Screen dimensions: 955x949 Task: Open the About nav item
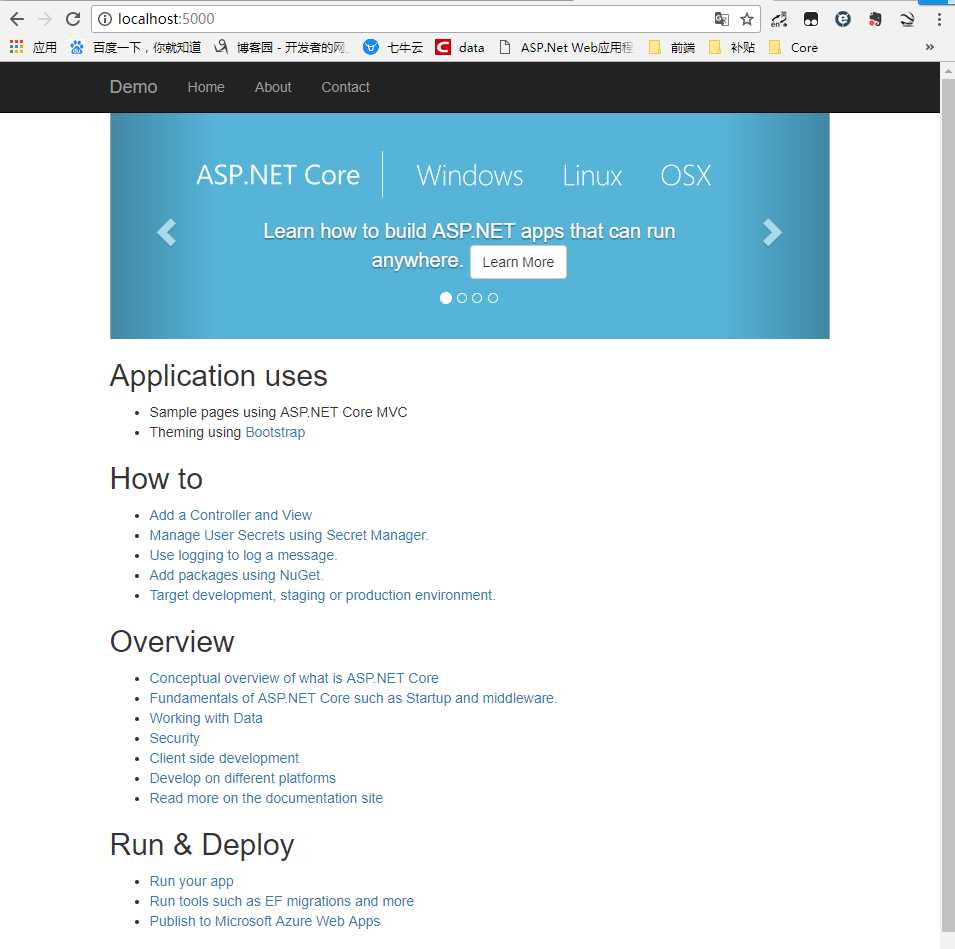point(273,87)
